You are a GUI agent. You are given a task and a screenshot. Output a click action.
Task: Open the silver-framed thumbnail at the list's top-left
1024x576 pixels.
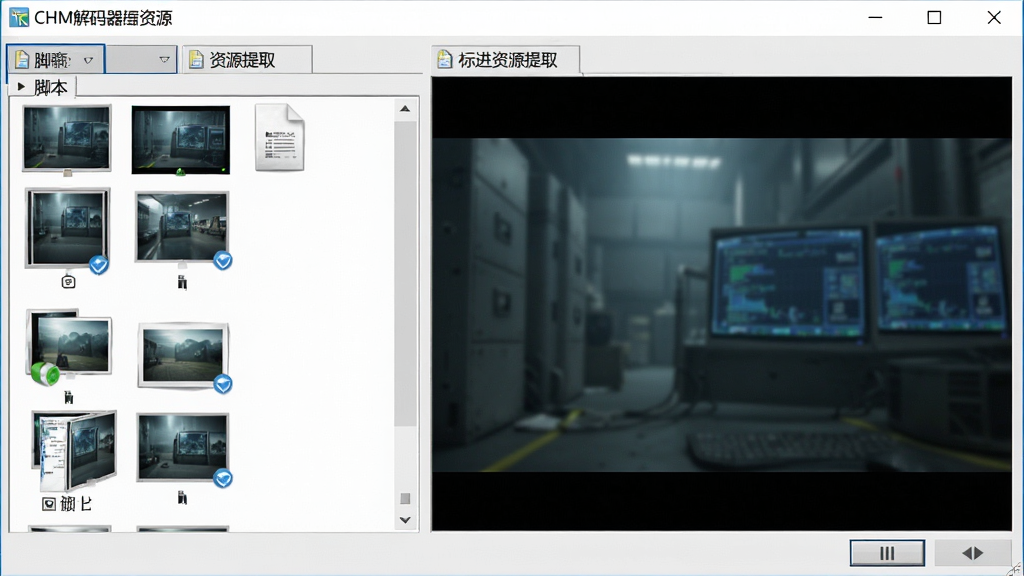(67, 138)
